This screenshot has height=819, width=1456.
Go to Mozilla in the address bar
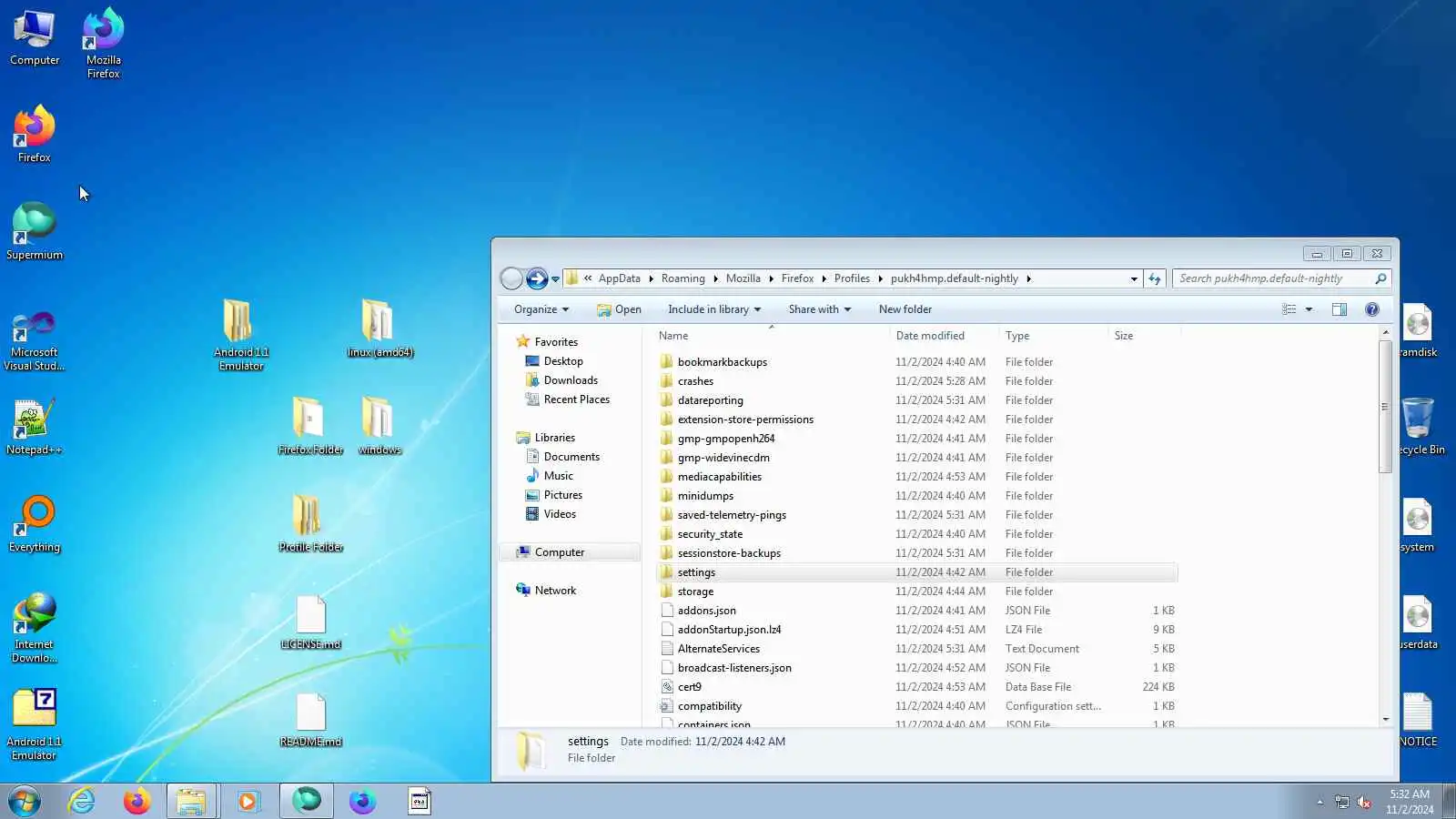coord(743,278)
